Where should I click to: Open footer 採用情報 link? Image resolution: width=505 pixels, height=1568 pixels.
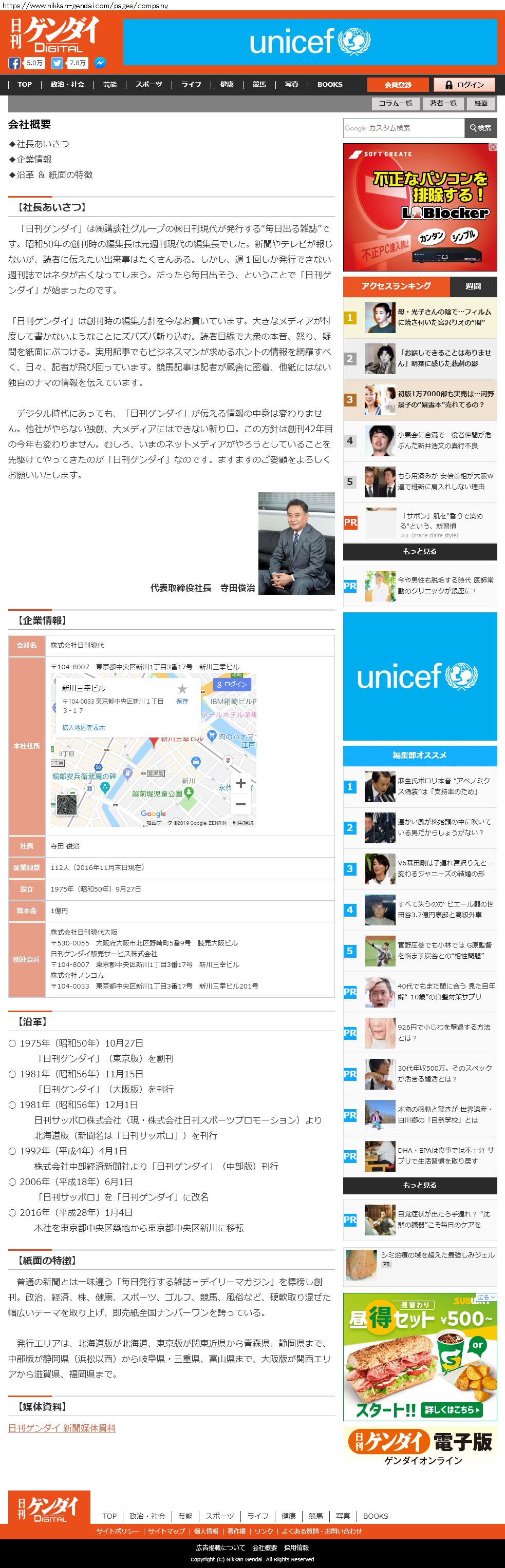(296, 1548)
